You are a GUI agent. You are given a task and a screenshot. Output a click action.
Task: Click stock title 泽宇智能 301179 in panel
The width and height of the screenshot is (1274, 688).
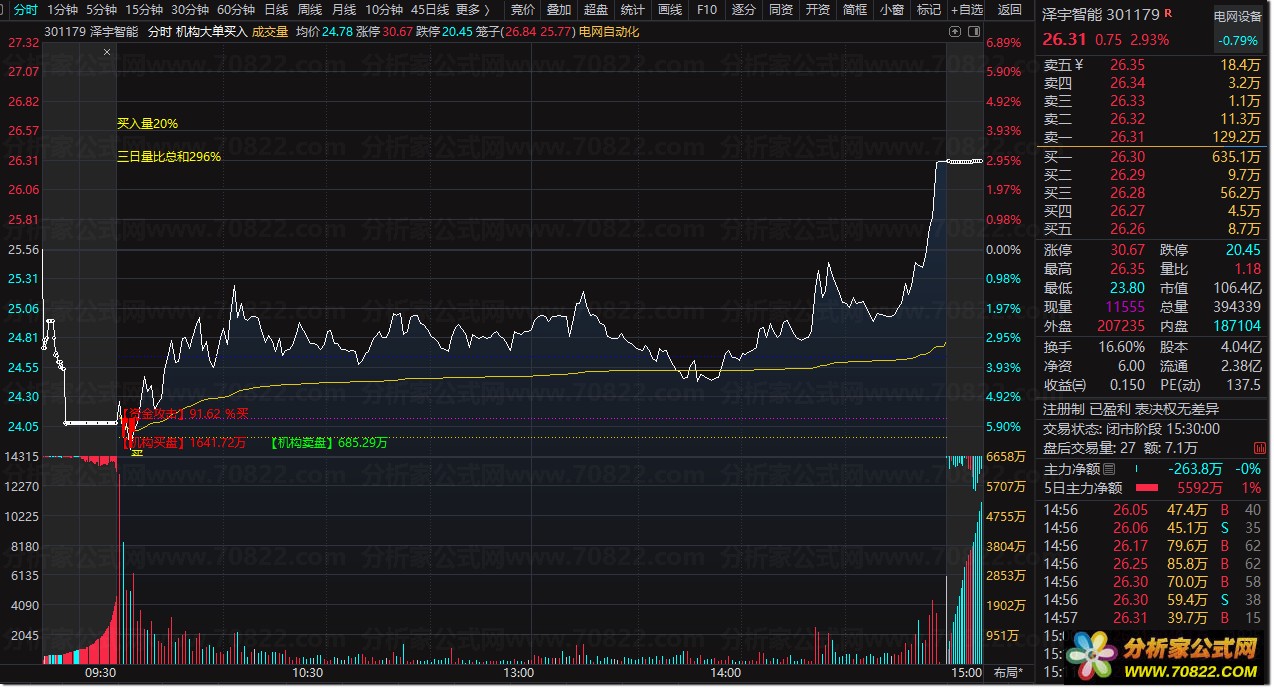pos(1101,15)
